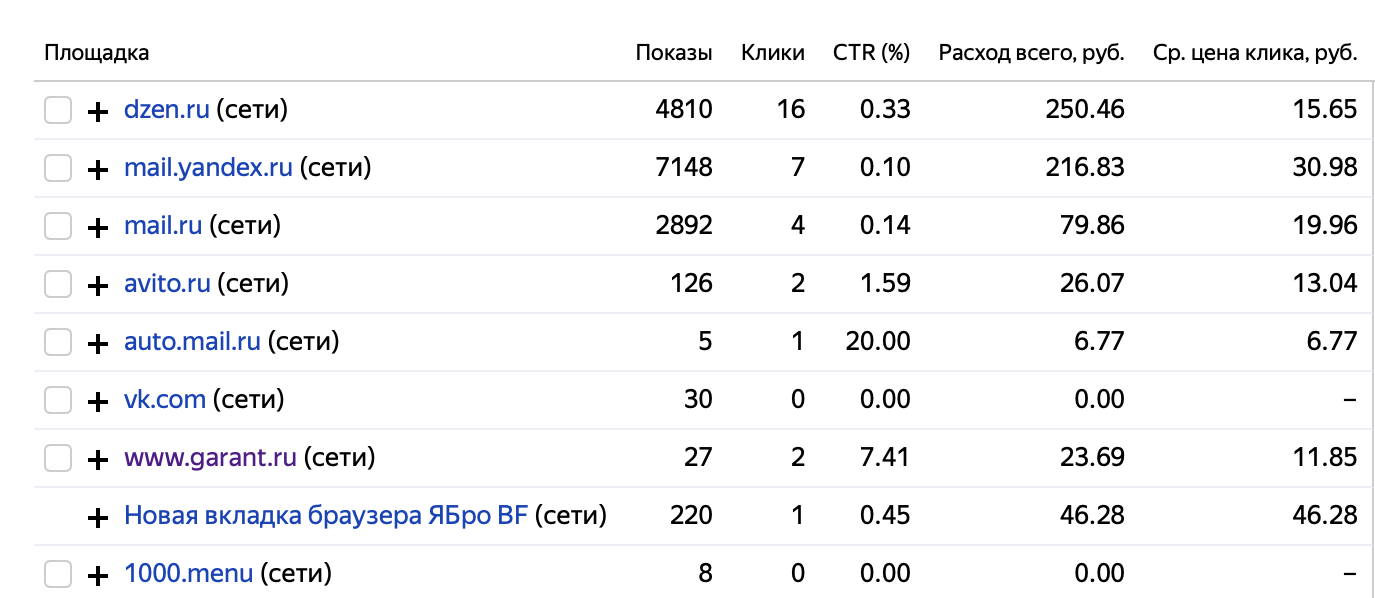This screenshot has height=598, width=1375.
Task: Follow the www.garant.ru link
Action: click(210, 458)
